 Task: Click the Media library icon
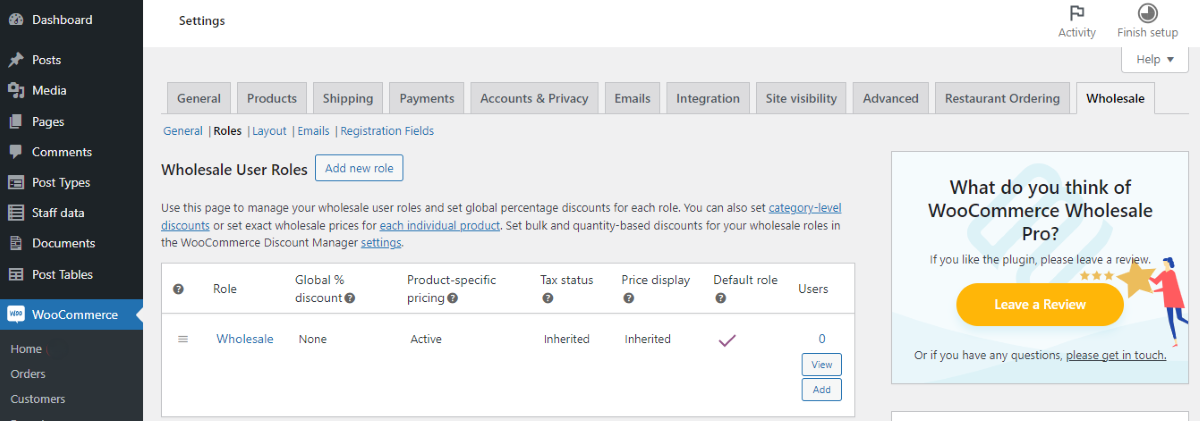coord(16,90)
